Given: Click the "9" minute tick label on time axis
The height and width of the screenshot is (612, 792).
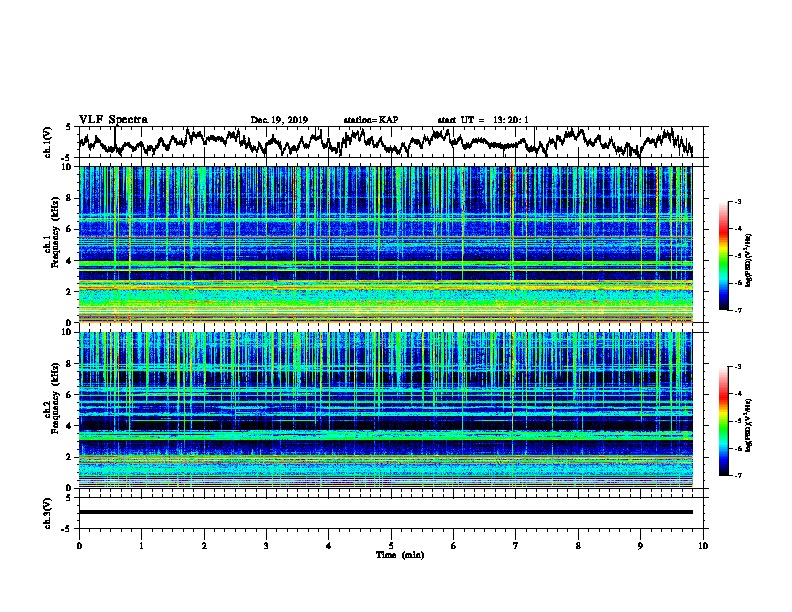Looking at the screenshot, I should pos(640,546).
